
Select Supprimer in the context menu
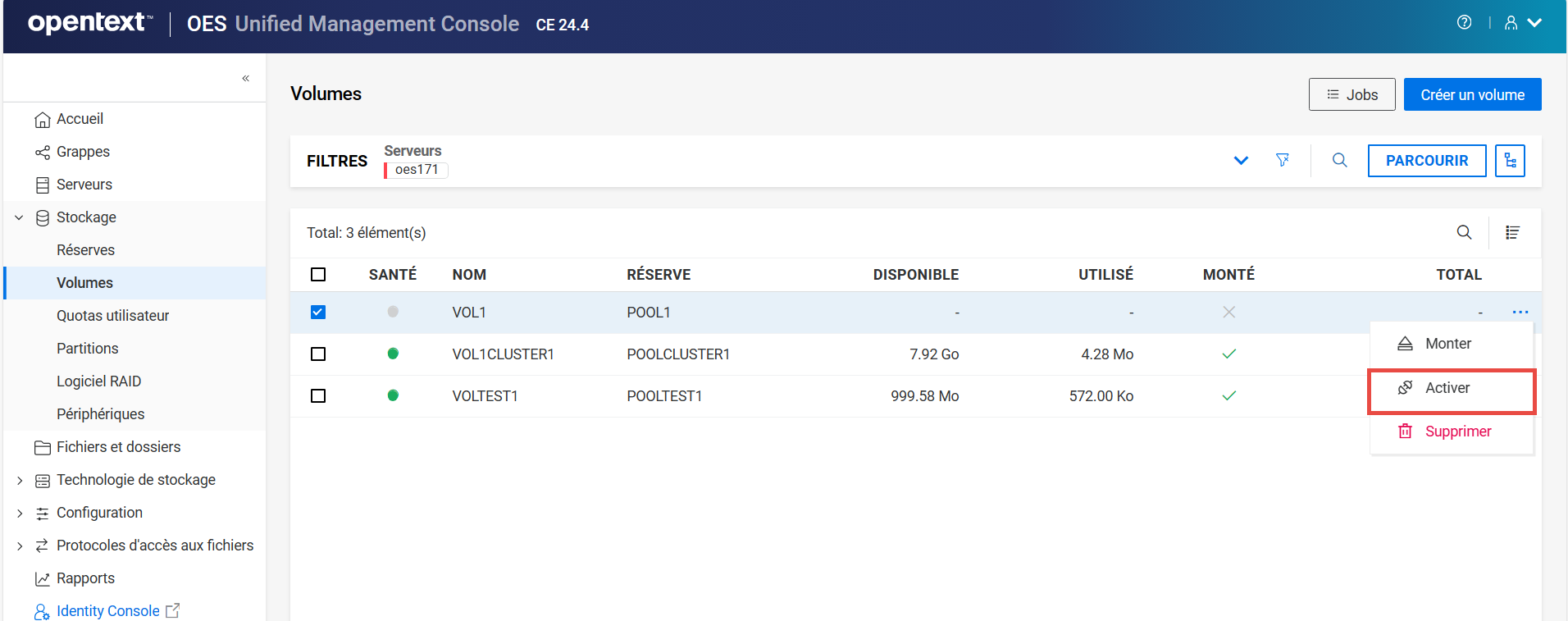coord(1457,432)
